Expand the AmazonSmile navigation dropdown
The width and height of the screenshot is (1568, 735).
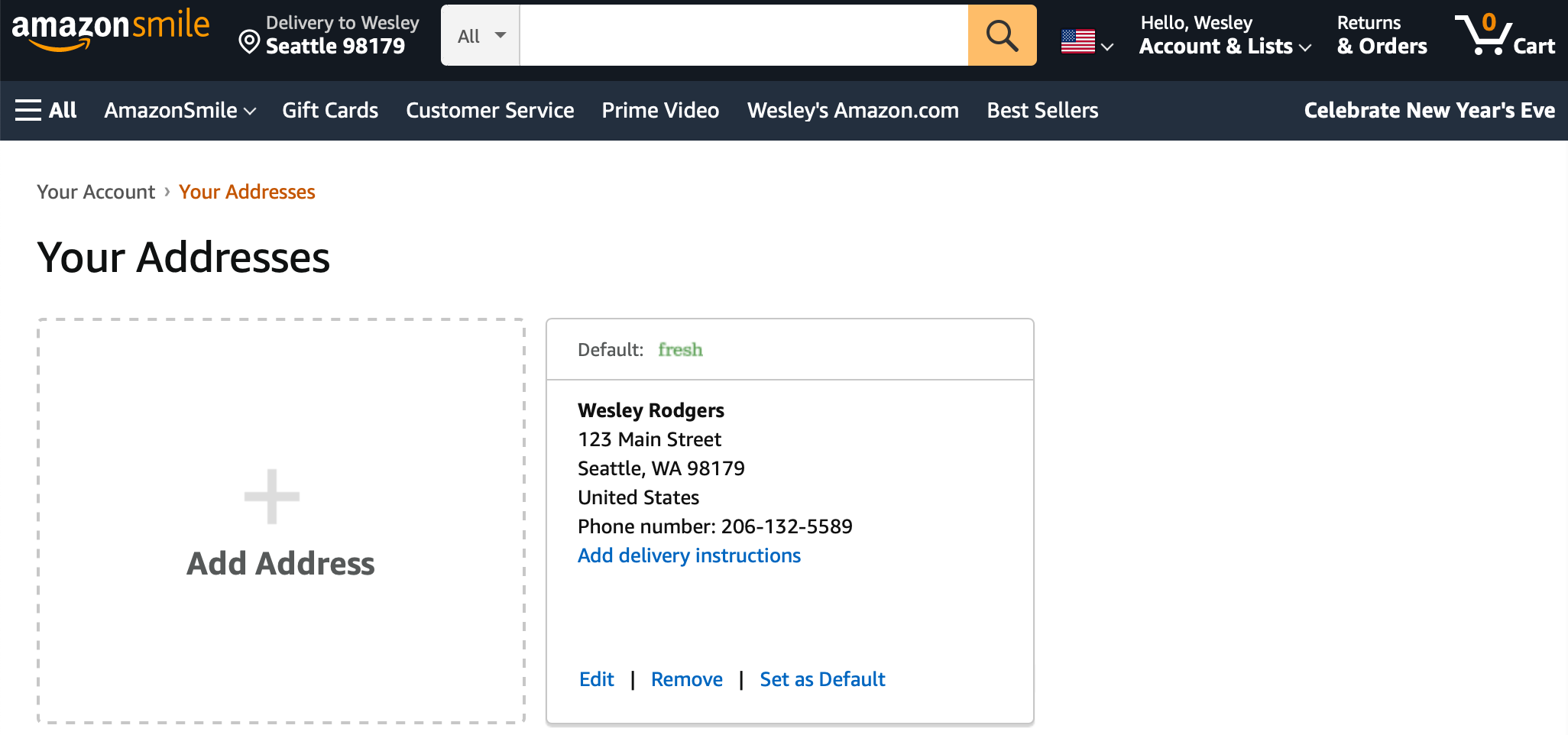tap(179, 110)
